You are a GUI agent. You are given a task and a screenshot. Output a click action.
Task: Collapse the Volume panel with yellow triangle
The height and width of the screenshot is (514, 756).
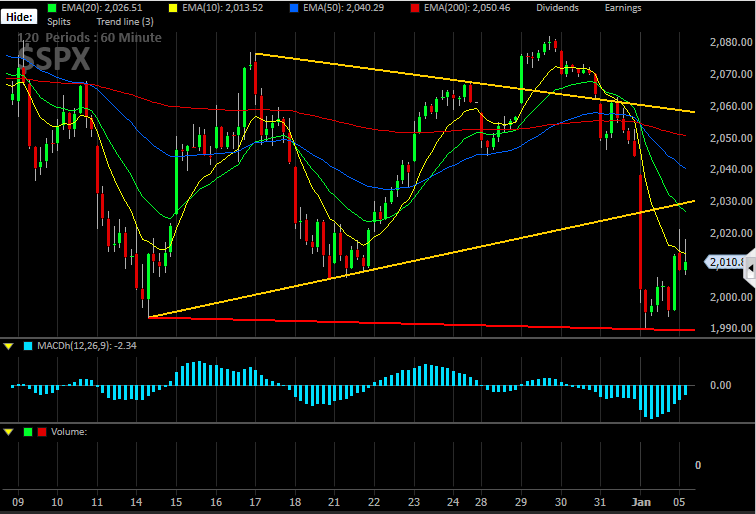(x=8, y=432)
